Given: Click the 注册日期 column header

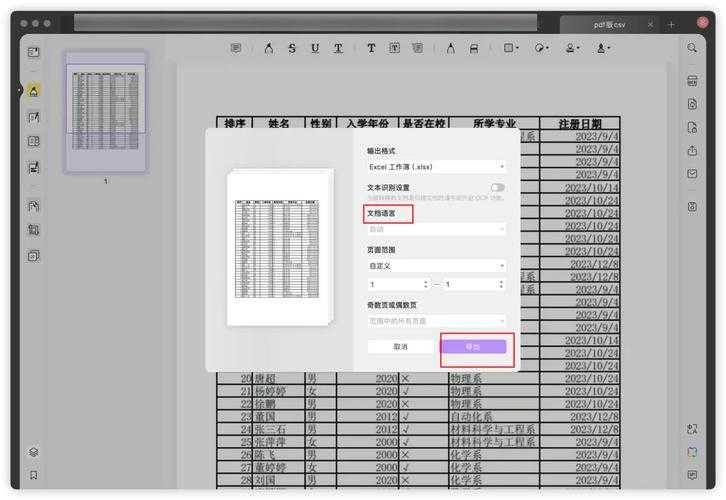Looking at the screenshot, I should click(580, 123).
